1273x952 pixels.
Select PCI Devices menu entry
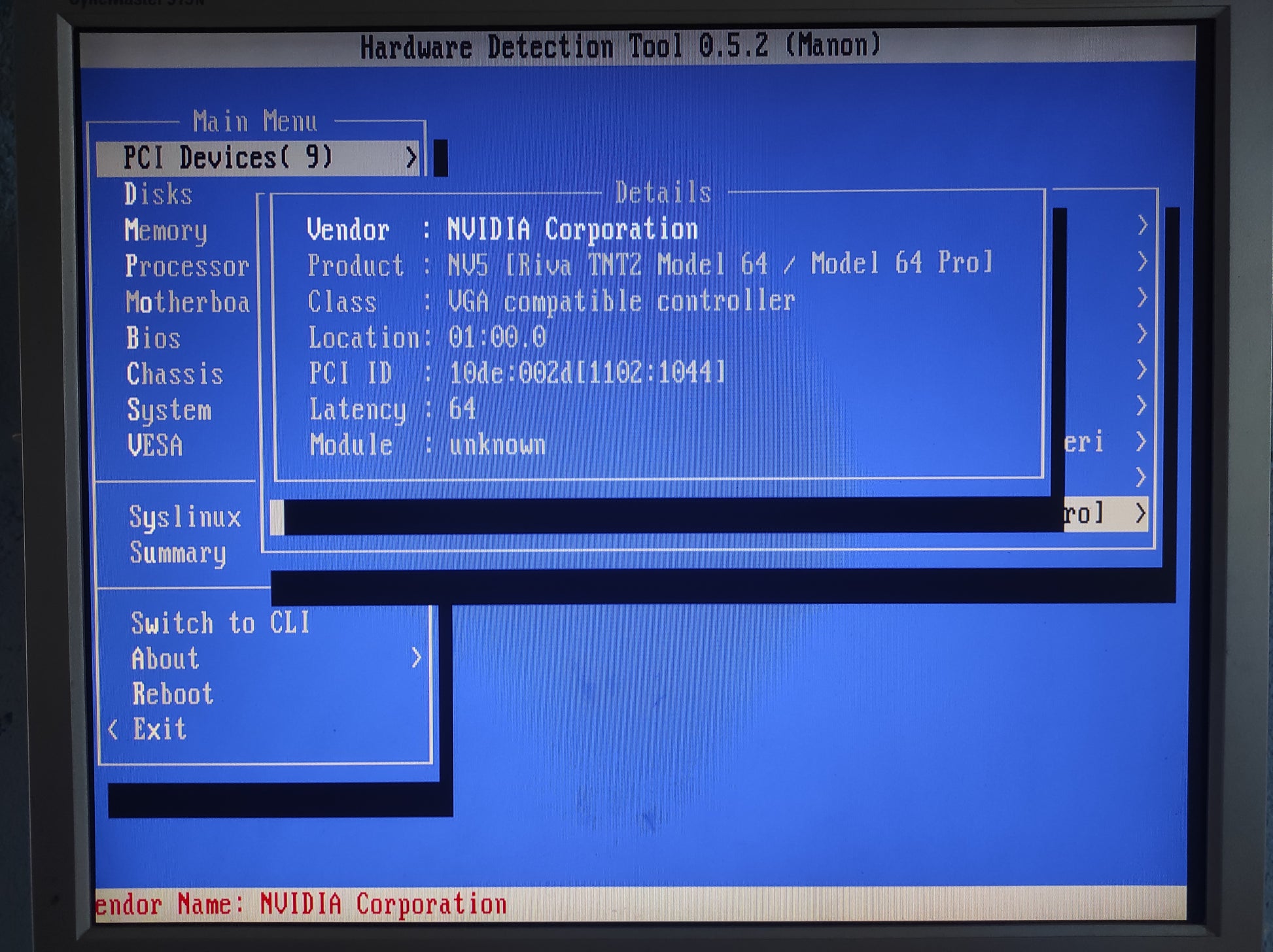tap(229, 158)
